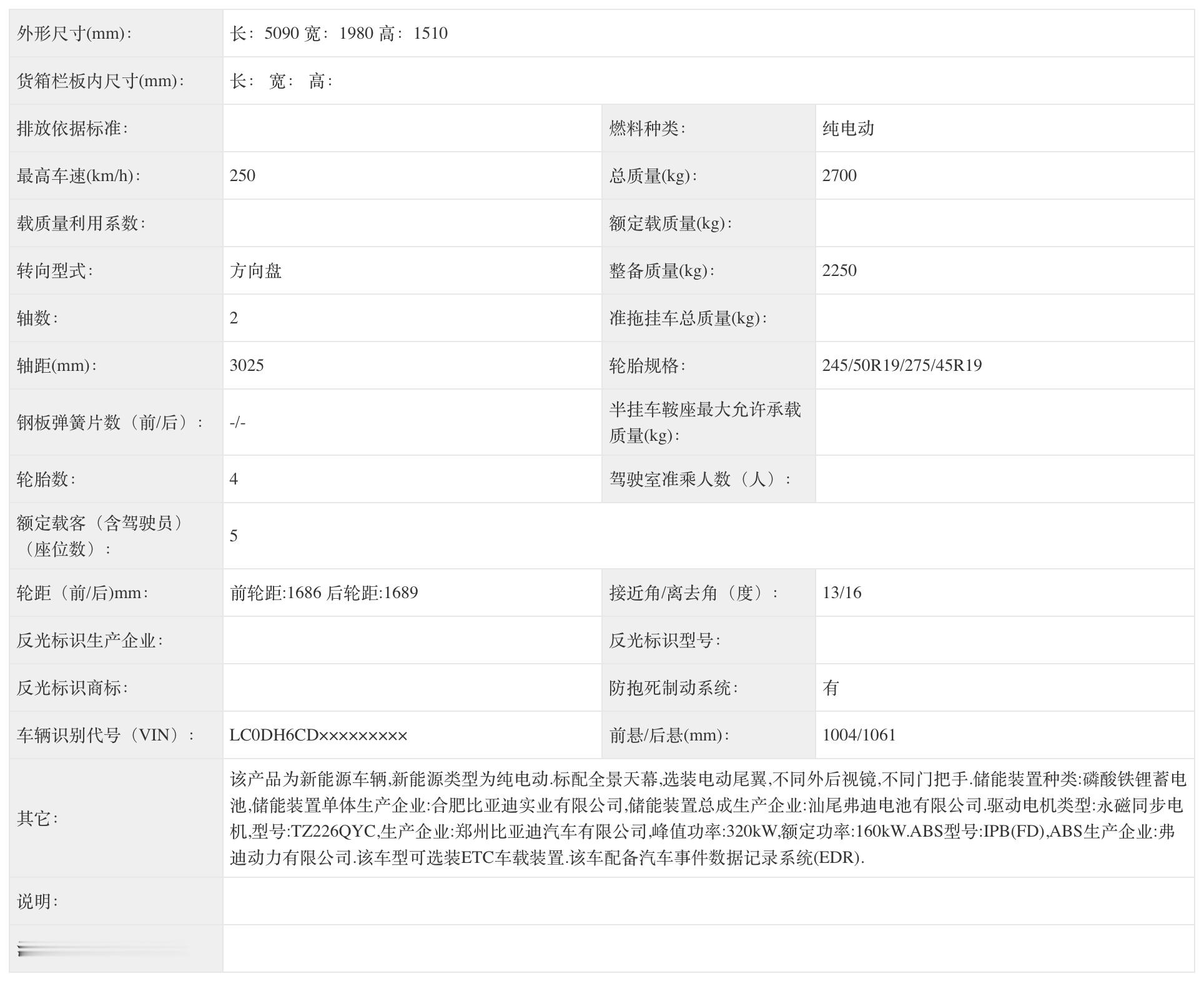Click the 轮距（前/后)mm label
This screenshot has width=1204, height=984.
pos(82,593)
